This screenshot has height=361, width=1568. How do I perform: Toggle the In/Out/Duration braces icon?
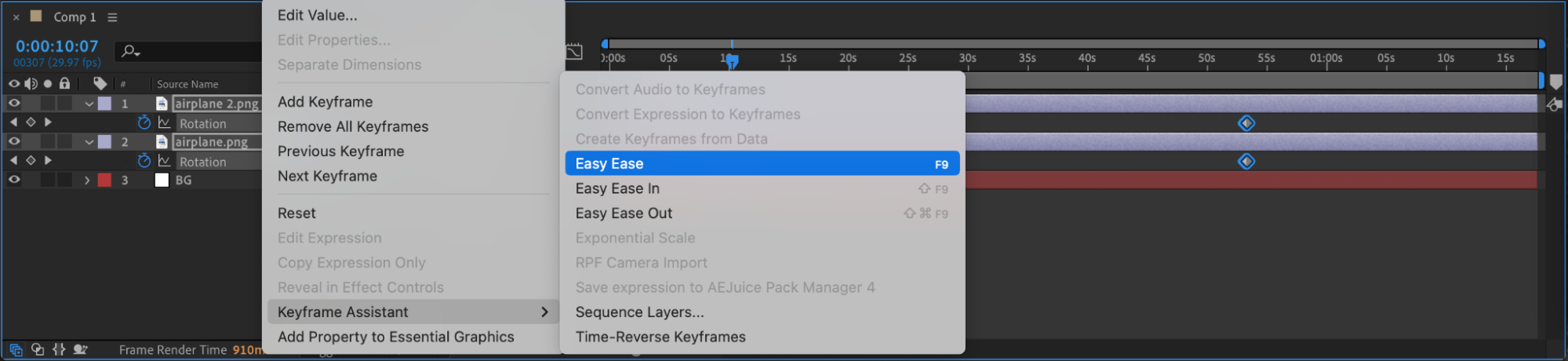59,349
